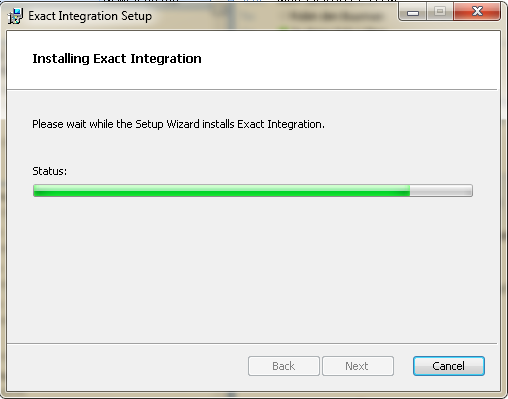Click the unfilled gray end of progress bar

[441, 191]
